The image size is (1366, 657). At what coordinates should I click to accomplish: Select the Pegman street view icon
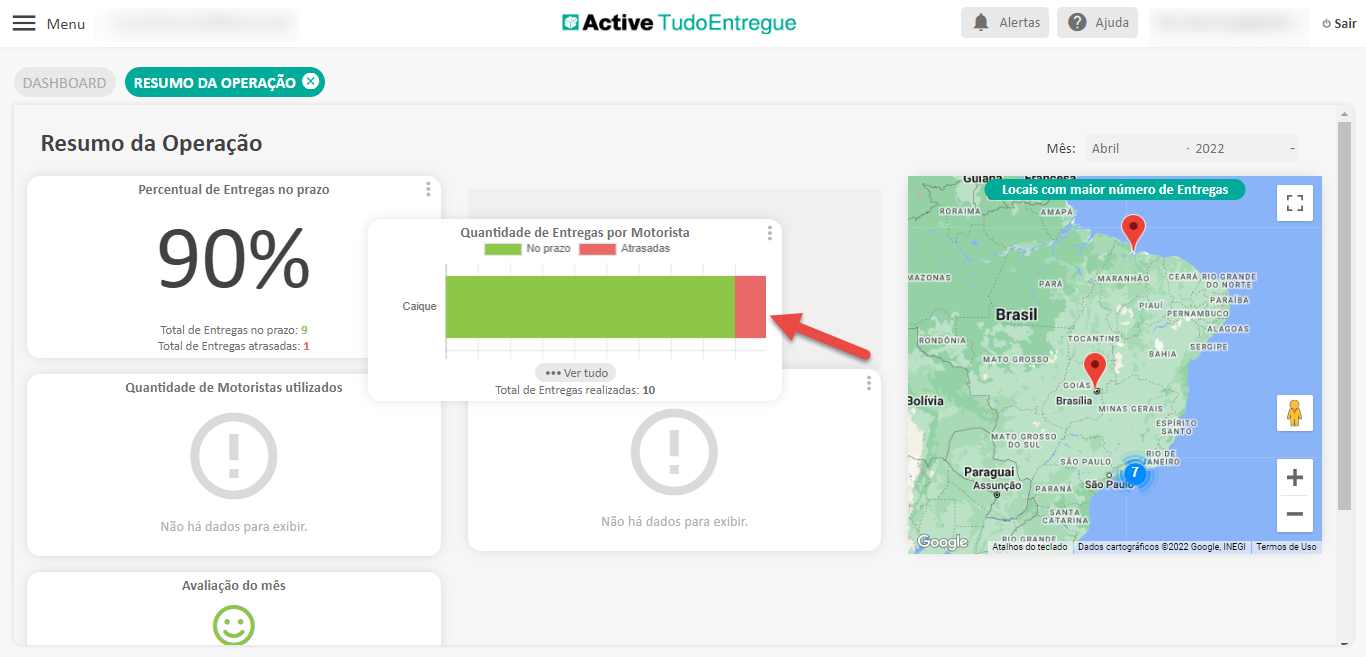click(x=1294, y=412)
